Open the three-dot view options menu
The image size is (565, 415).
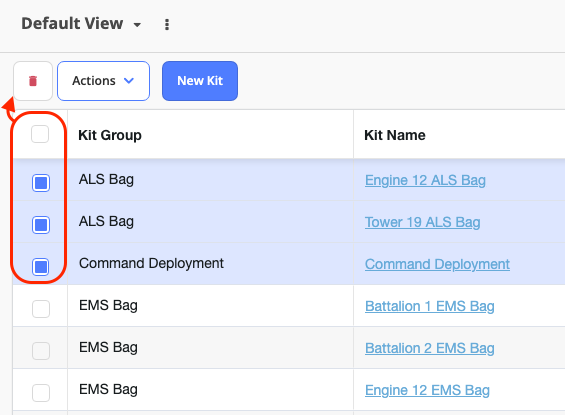point(166,24)
